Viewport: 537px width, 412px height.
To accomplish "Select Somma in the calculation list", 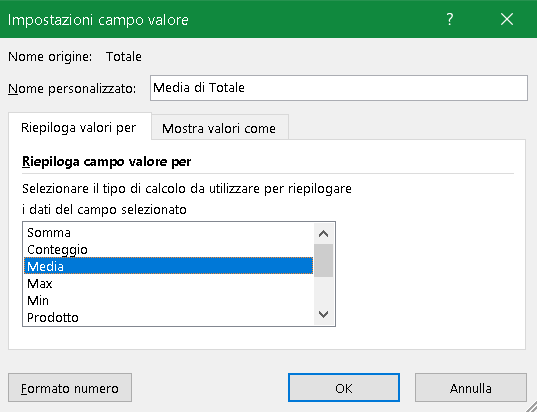I will (168, 233).
